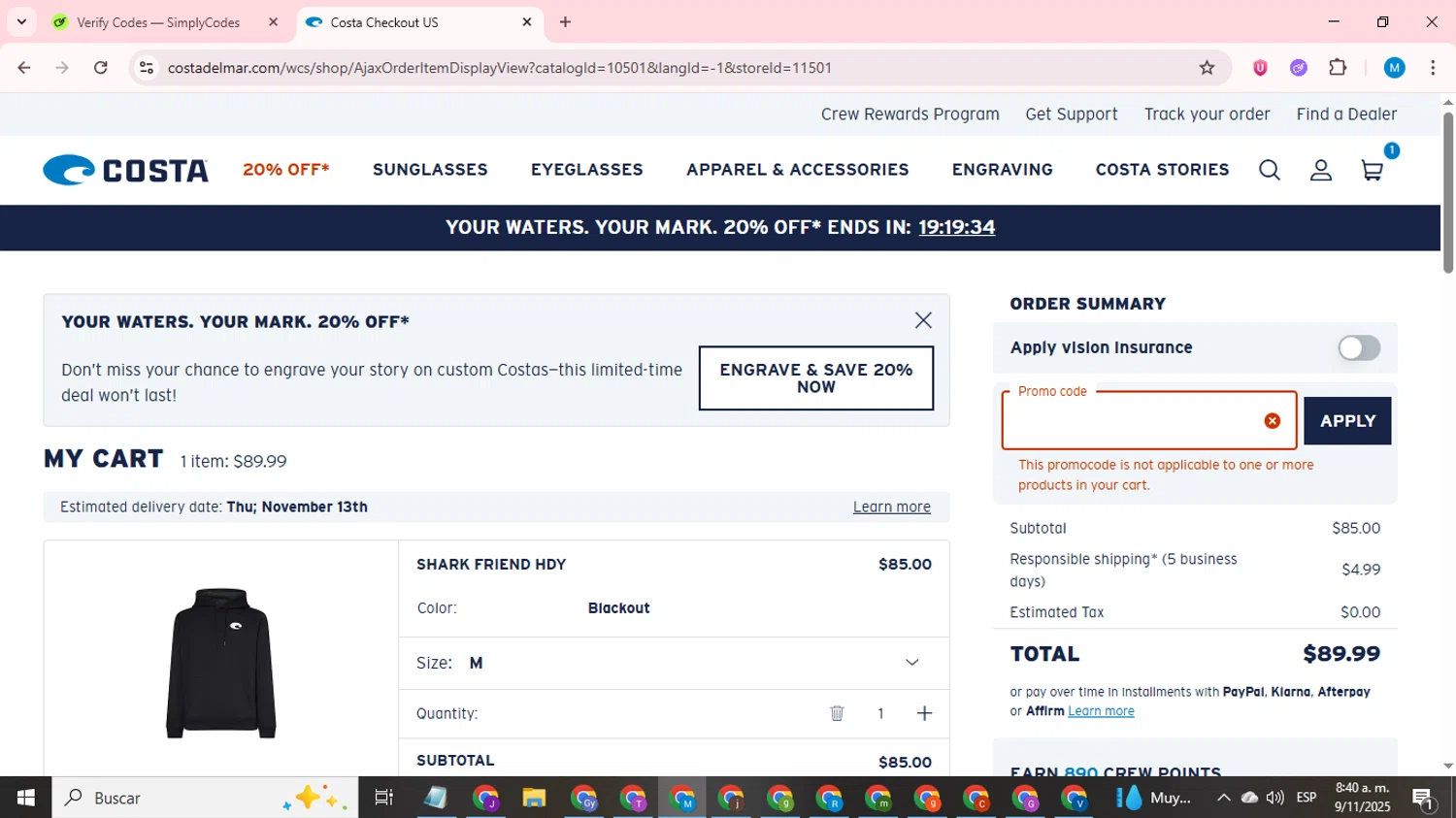Open the red shield extension icon
Image resolution: width=1456 pixels, height=818 pixels.
pyautogui.click(x=1260, y=68)
